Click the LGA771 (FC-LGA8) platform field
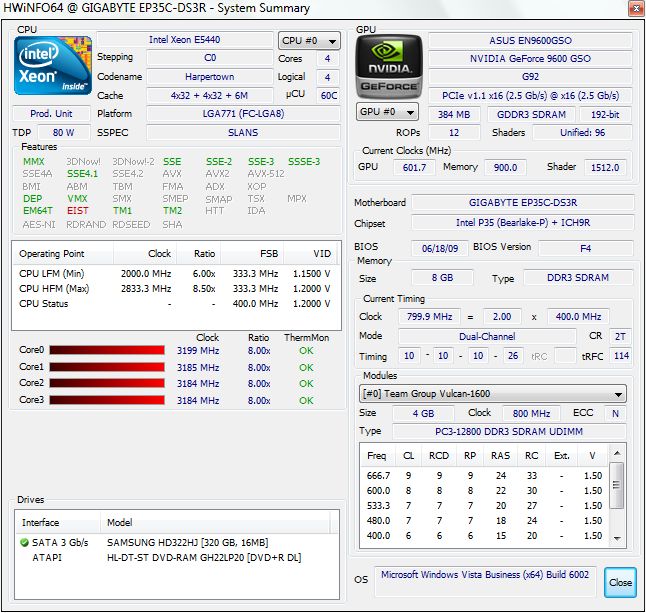This screenshot has width=646, height=613. pos(243,114)
